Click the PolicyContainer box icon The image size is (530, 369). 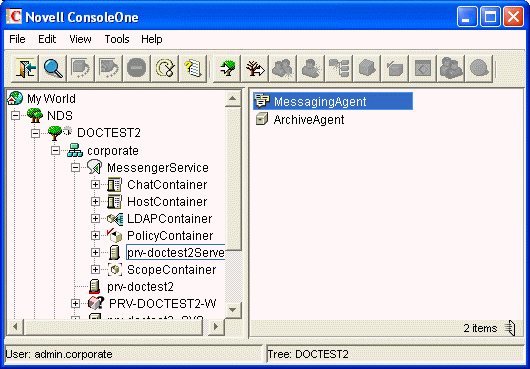click(x=115, y=236)
